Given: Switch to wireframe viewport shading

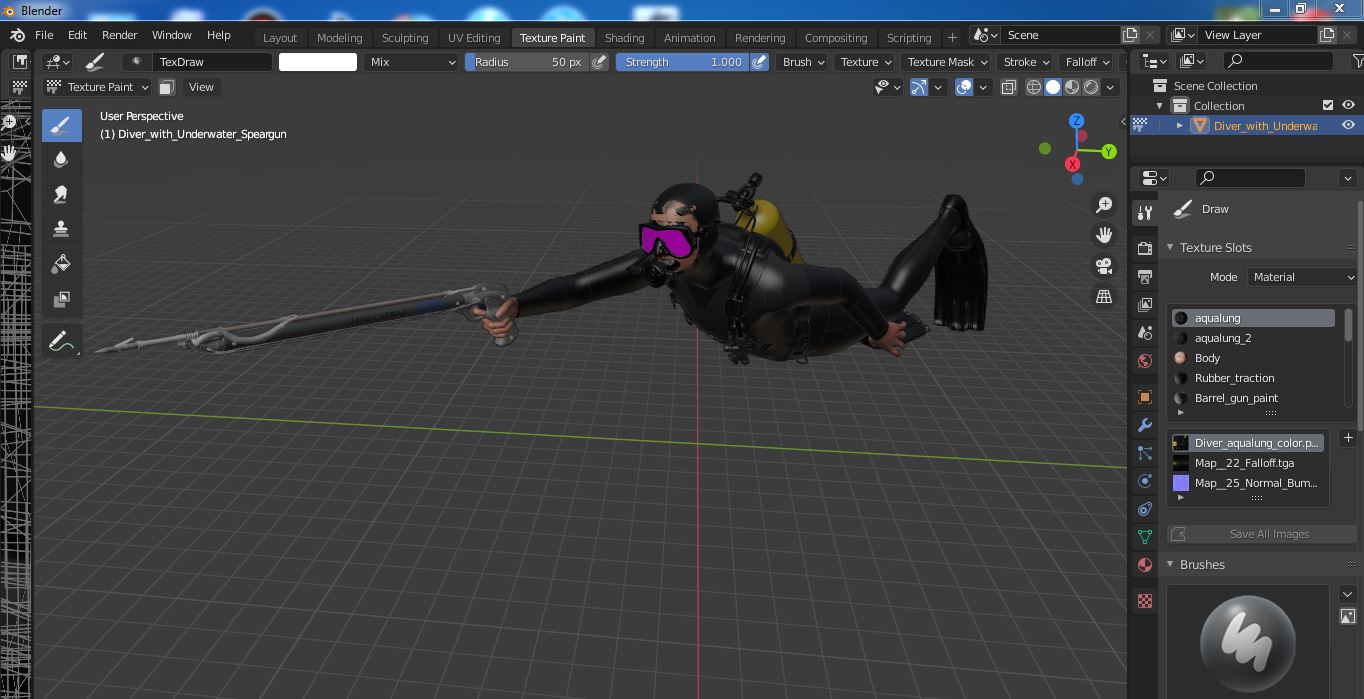Looking at the screenshot, I should (x=1034, y=87).
